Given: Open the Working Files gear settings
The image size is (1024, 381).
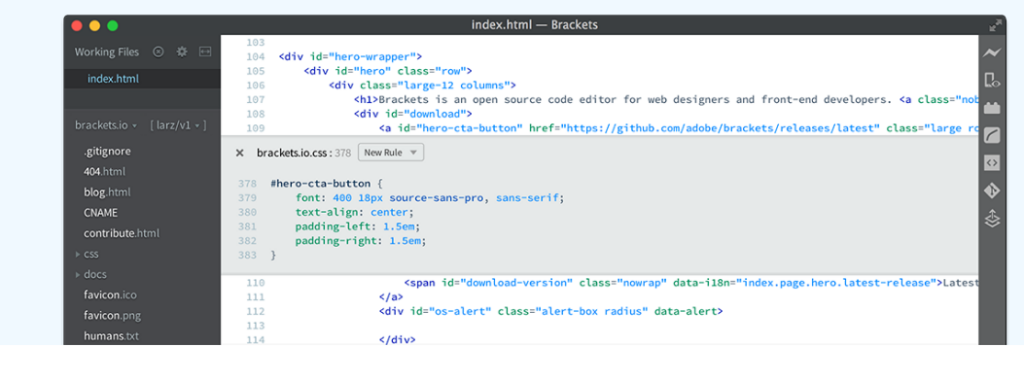Looking at the screenshot, I should pos(182,52).
